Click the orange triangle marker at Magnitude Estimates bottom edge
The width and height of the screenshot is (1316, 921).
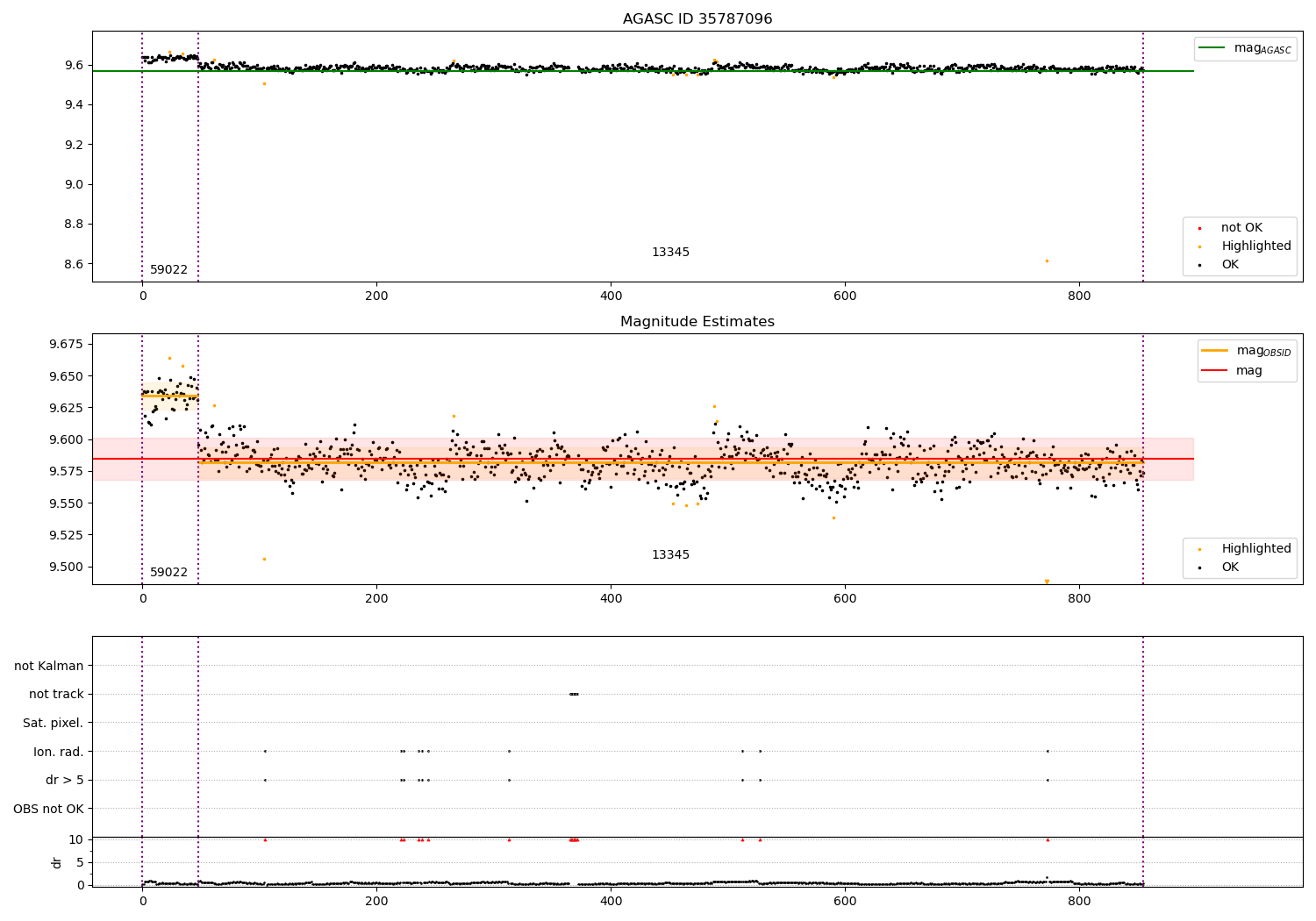click(x=1047, y=582)
